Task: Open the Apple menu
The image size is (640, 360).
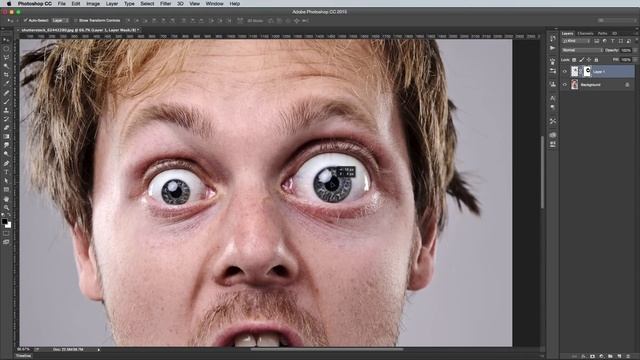Action: pyautogui.click(x=9, y=4)
